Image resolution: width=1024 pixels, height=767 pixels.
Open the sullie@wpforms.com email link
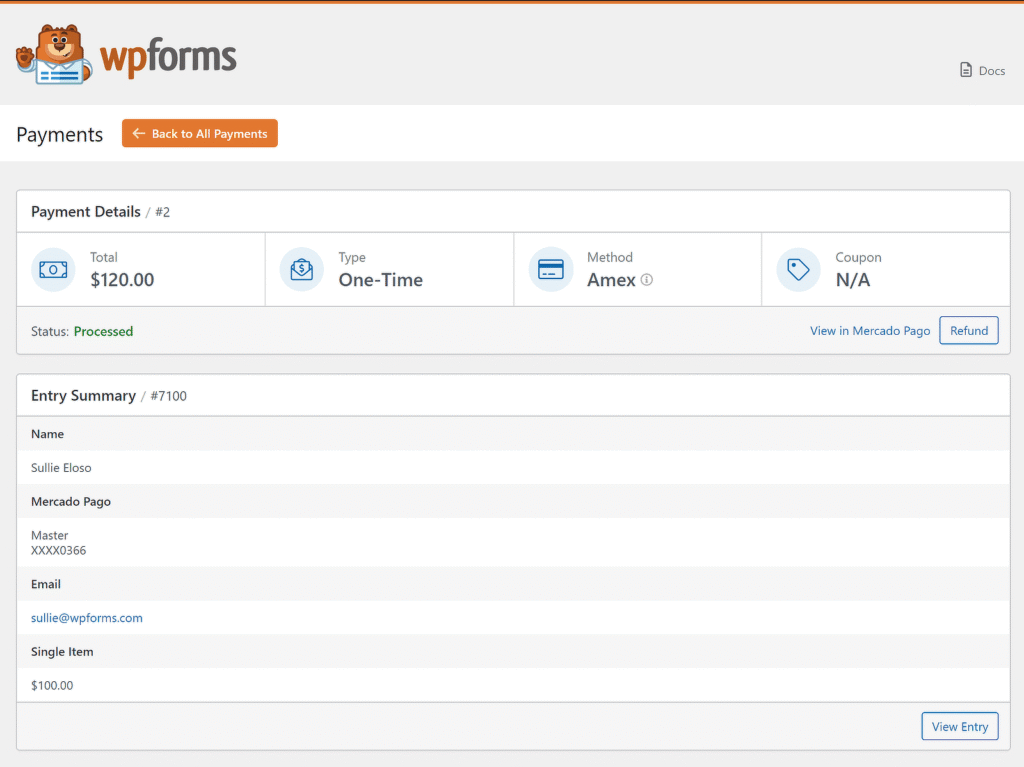coord(87,617)
